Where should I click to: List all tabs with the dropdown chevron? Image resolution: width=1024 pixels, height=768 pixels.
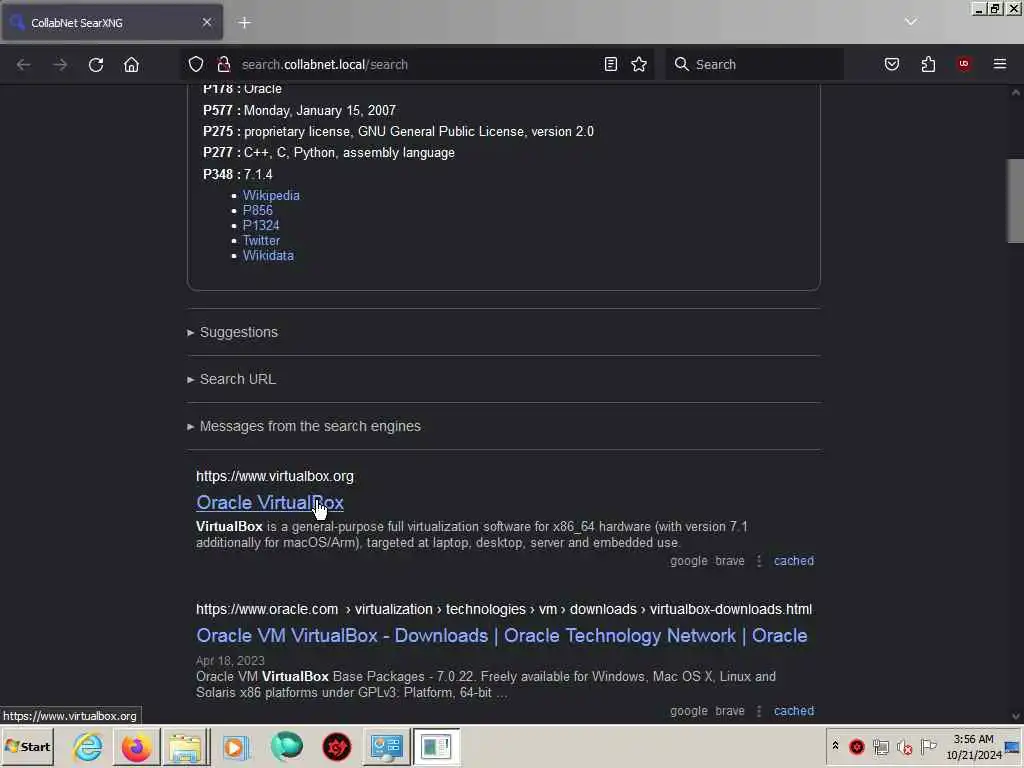tap(910, 22)
